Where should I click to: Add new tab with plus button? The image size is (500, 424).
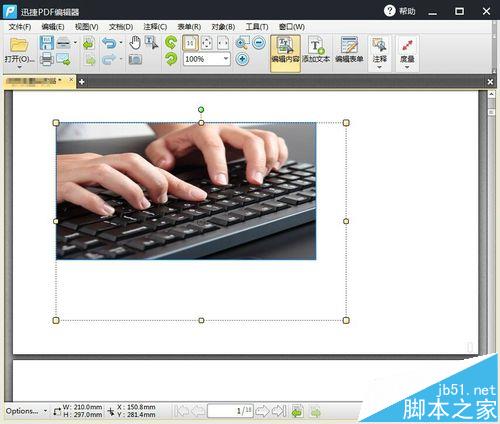(x=82, y=82)
